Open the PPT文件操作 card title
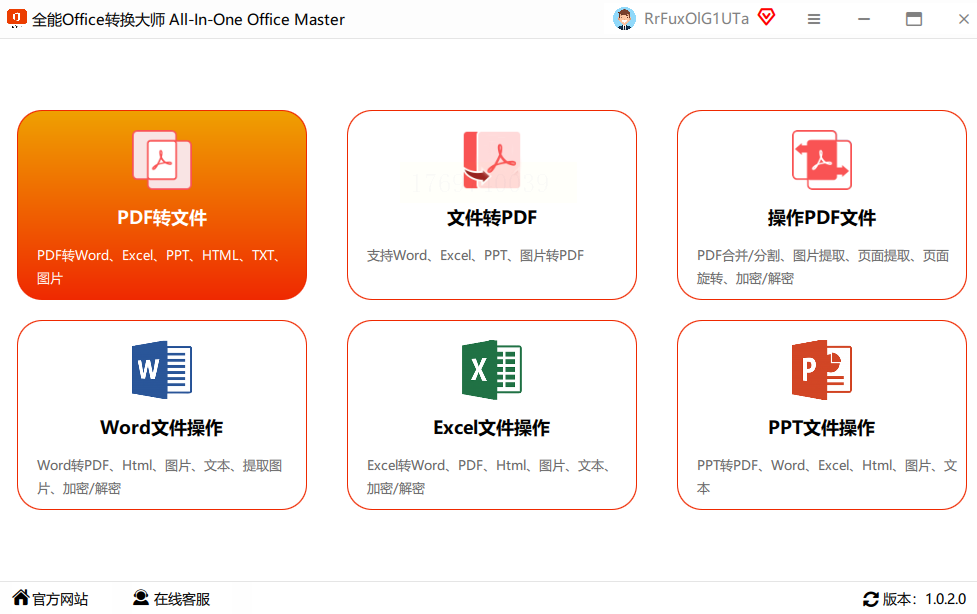This screenshot has width=977, height=614. tap(821, 428)
